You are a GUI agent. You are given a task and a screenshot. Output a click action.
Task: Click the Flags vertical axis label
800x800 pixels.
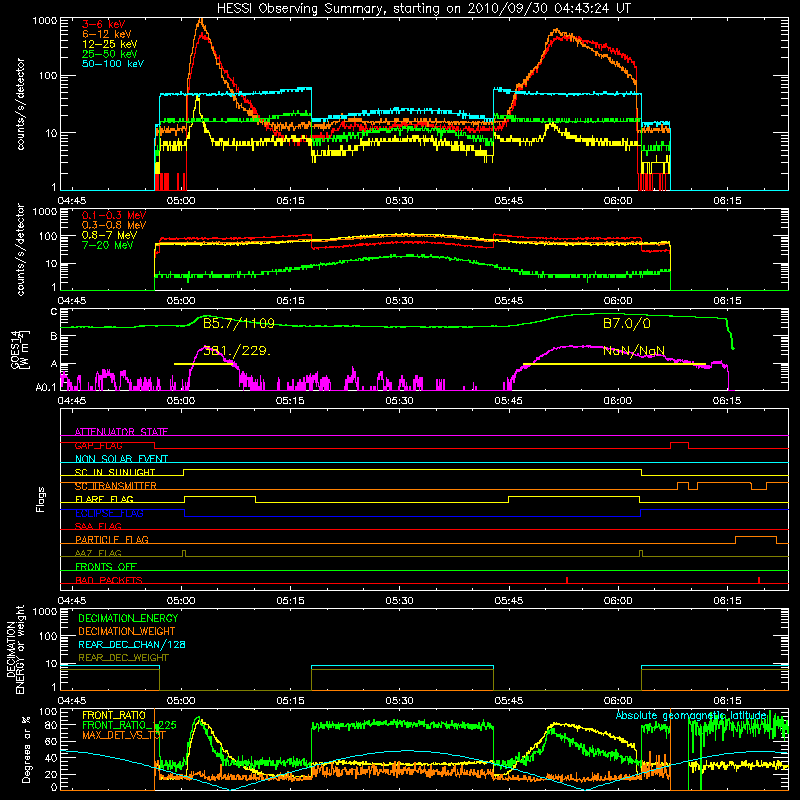pos(41,499)
